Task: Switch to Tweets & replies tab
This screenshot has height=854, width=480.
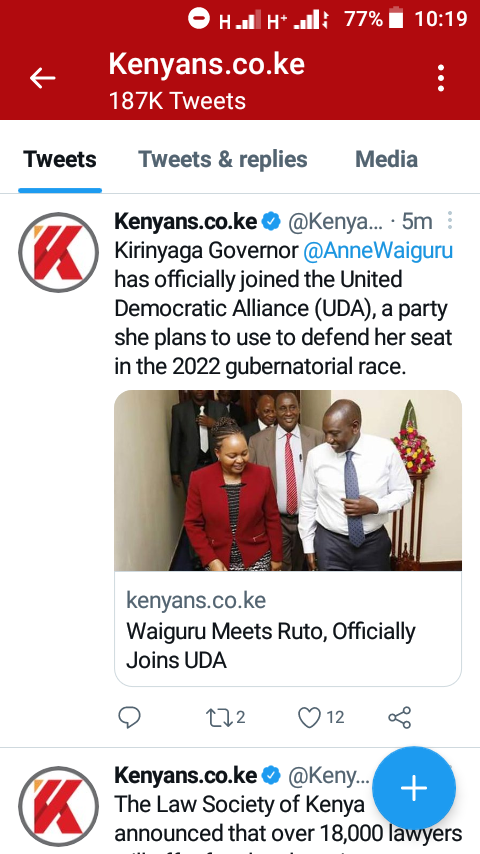Action: pos(223,160)
